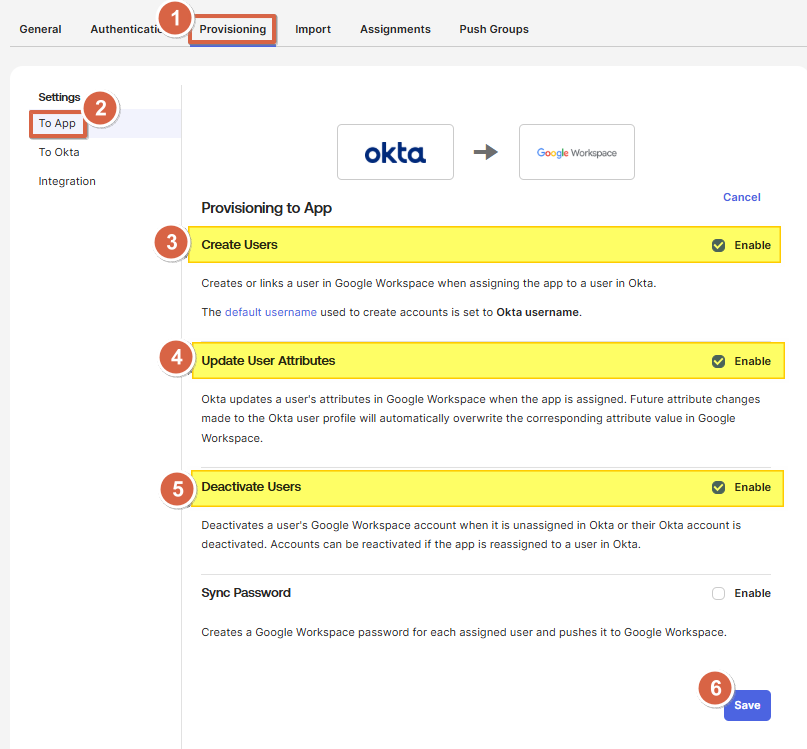Go to the Import tab
807x749 pixels.
click(313, 29)
